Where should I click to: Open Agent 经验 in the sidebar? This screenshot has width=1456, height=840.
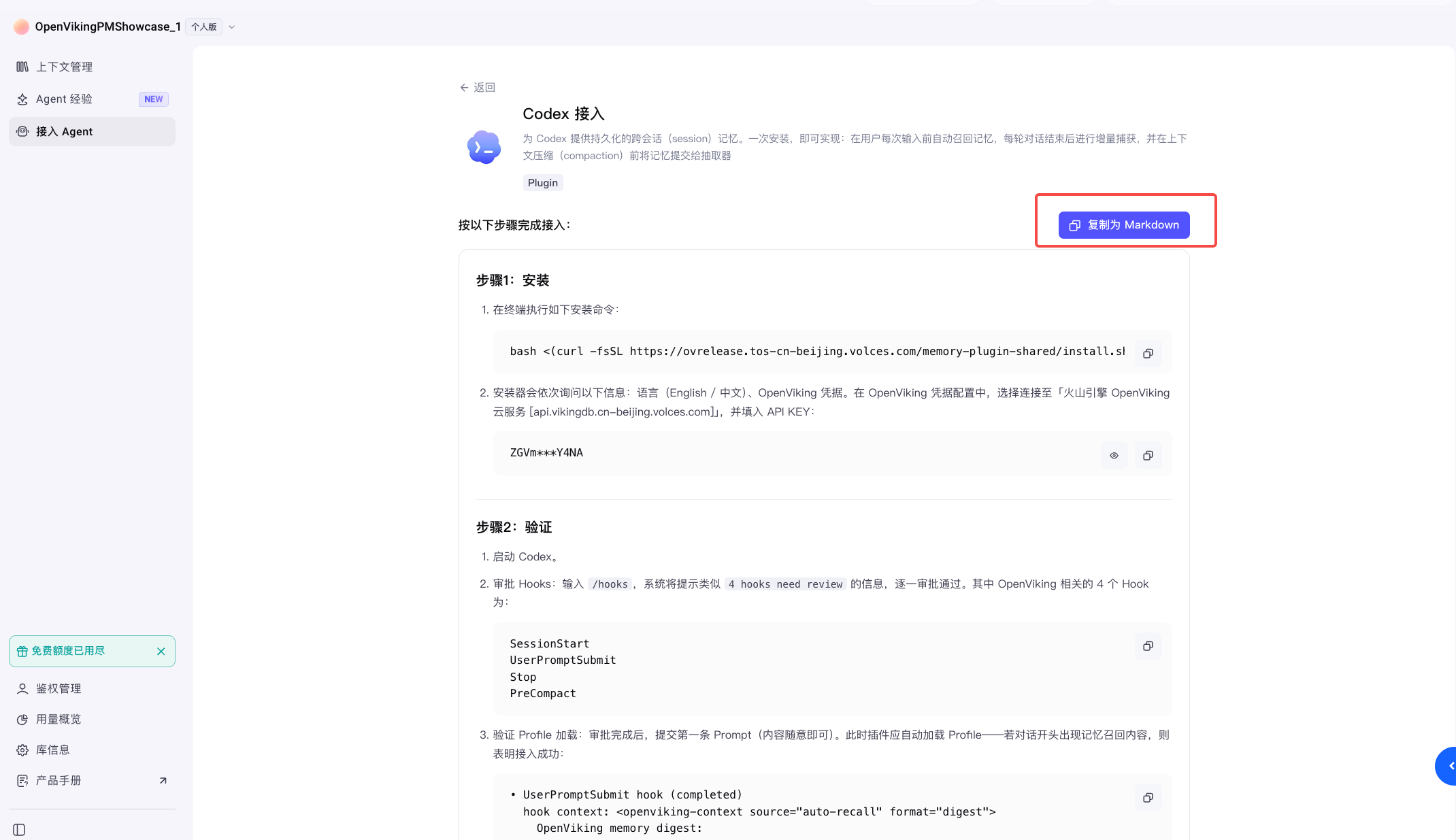pyautogui.click(x=92, y=99)
